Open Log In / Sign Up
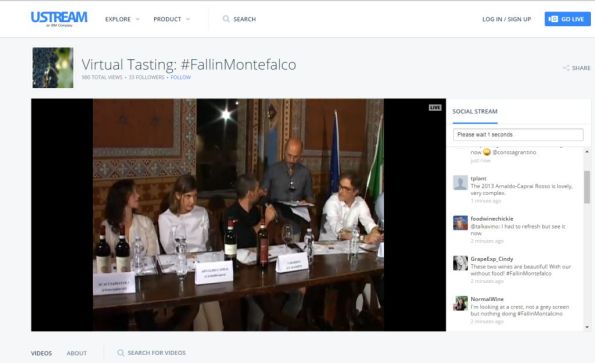 [507, 19]
